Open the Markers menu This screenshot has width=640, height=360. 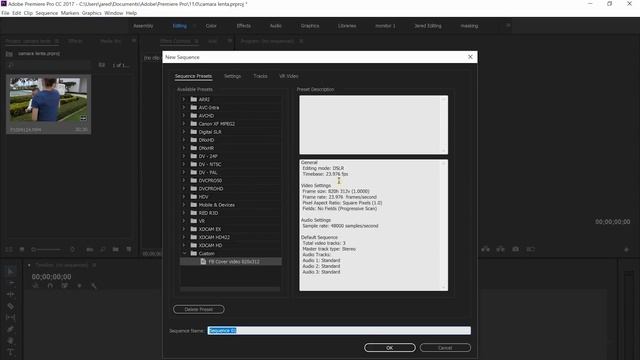click(x=70, y=13)
